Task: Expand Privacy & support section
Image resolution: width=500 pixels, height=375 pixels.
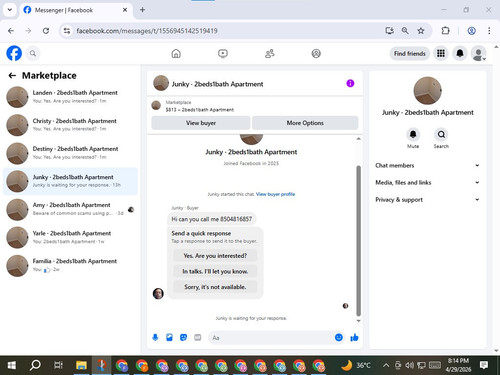Action: pos(427,200)
